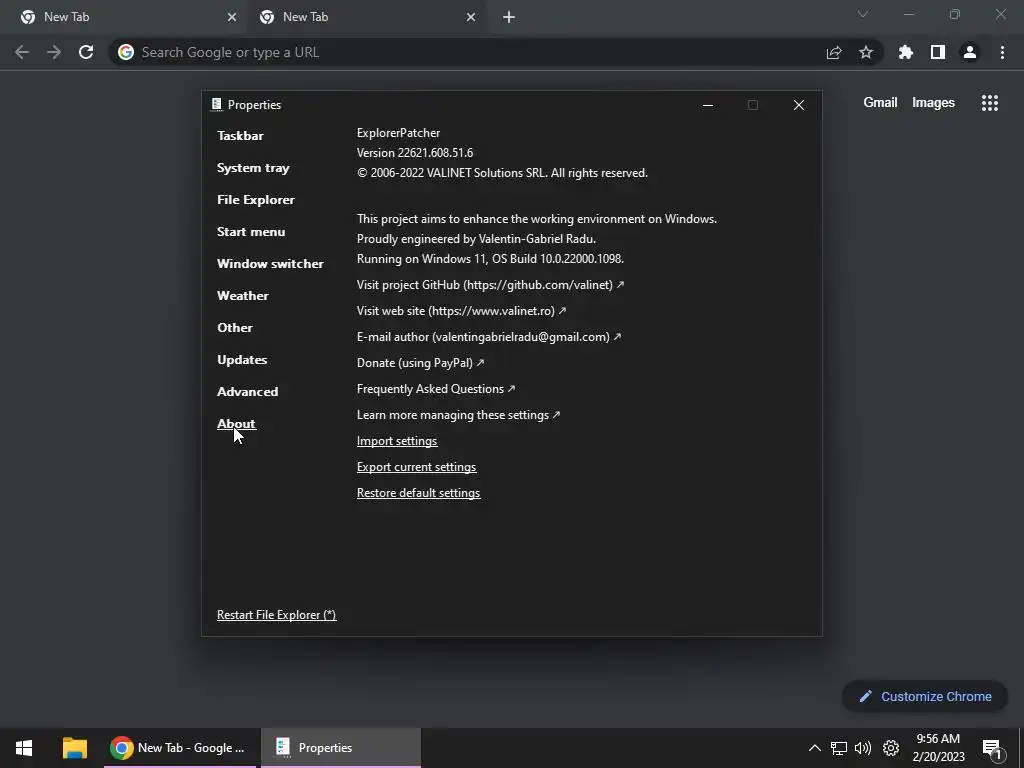This screenshot has width=1024, height=768.
Task: Open Donate using PayPal link
Action: tap(420, 363)
